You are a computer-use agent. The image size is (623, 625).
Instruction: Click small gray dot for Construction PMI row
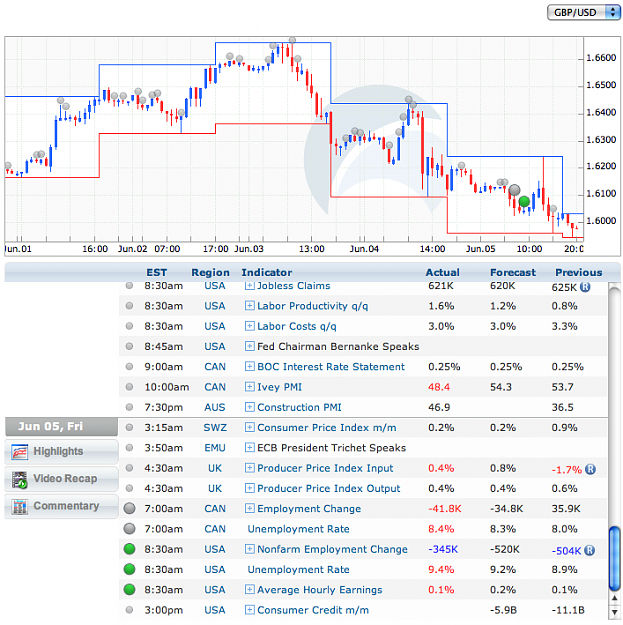tap(129, 407)
